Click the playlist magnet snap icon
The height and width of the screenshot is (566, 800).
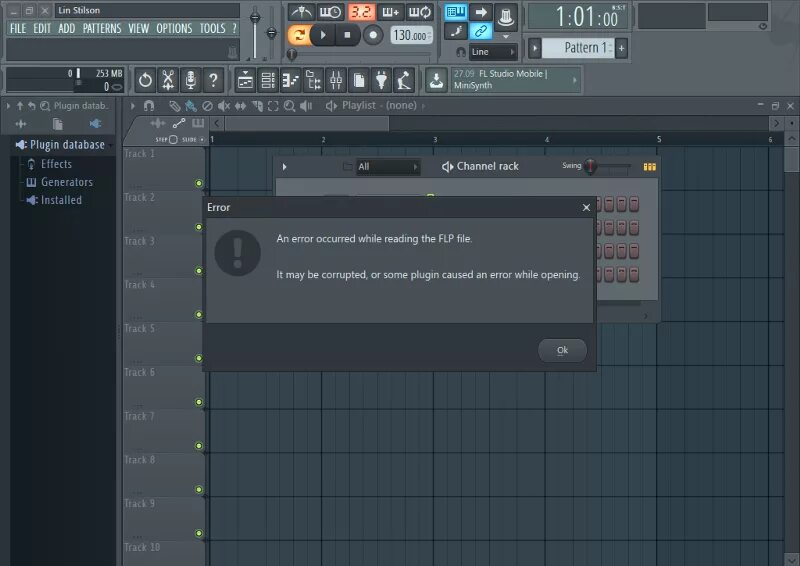click(x=149, y=106)
